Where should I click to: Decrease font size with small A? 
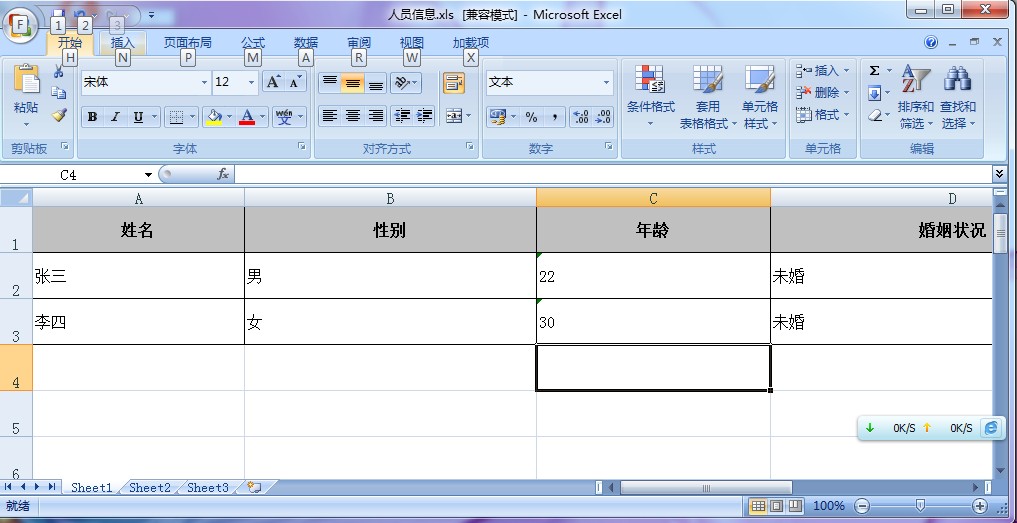(295, 82)
